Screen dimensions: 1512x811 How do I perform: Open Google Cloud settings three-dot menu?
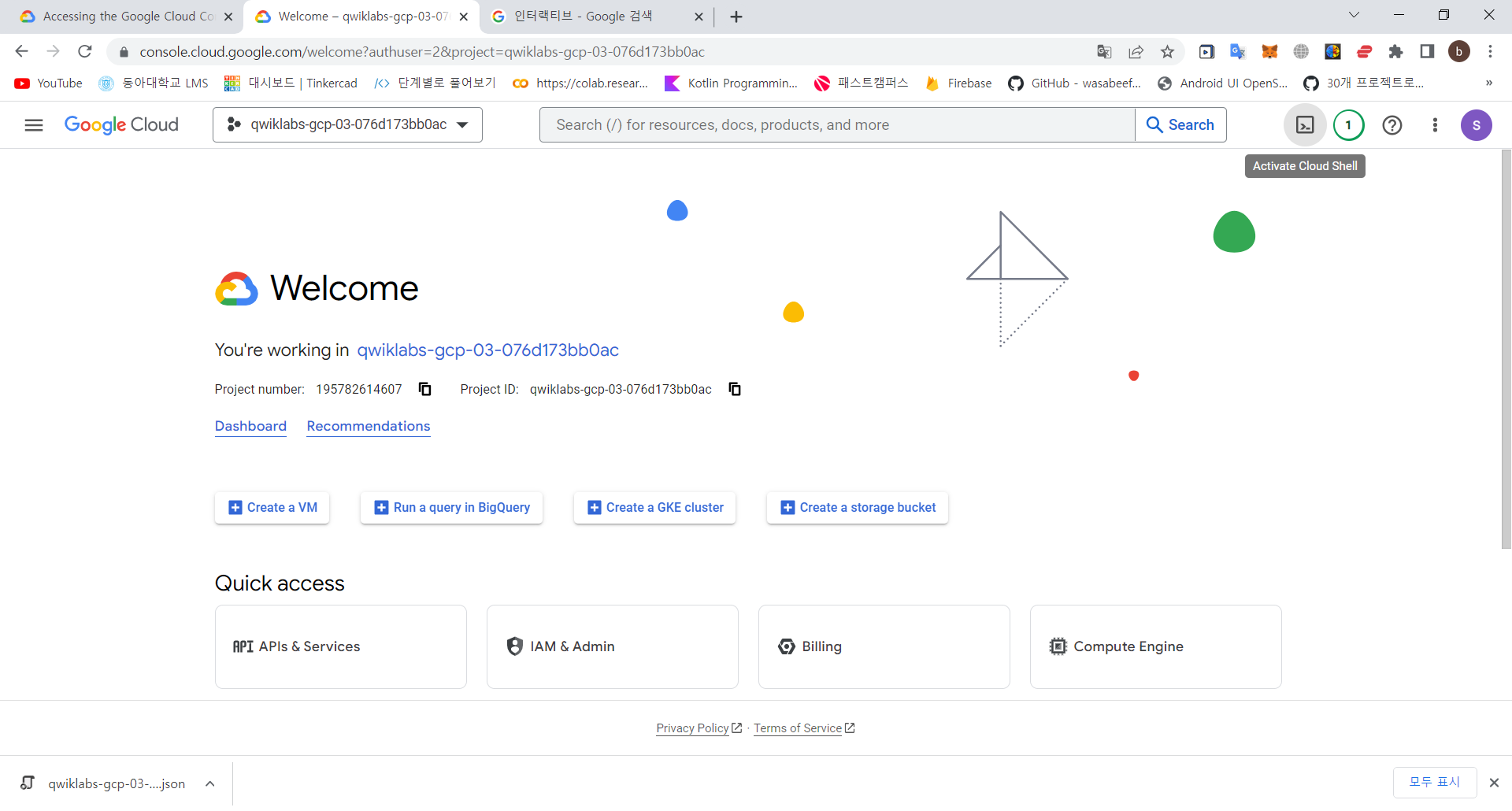pyautogui.click(x=1435, y=125)
